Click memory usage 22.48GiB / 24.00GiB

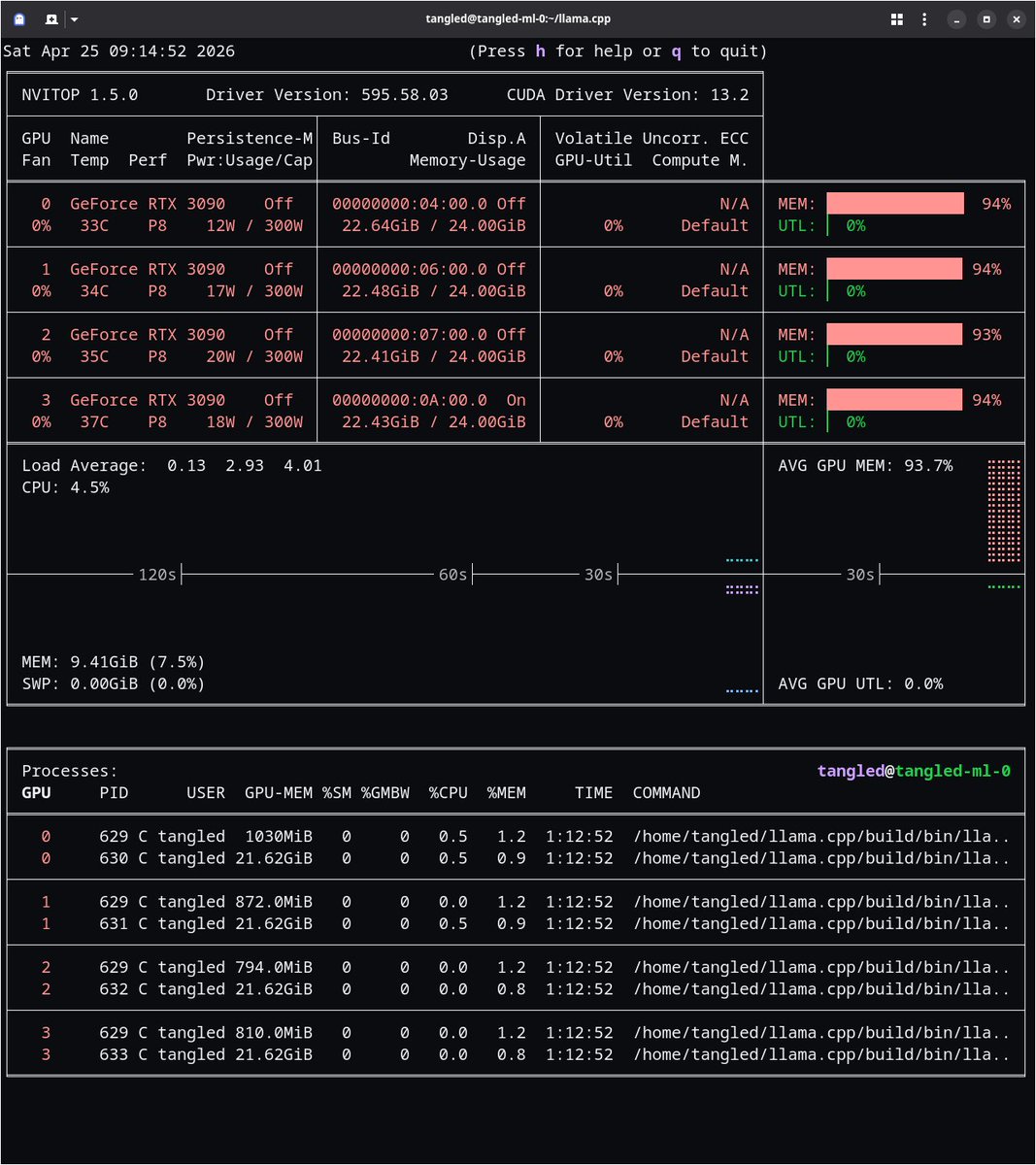click(x=434, y=291)
